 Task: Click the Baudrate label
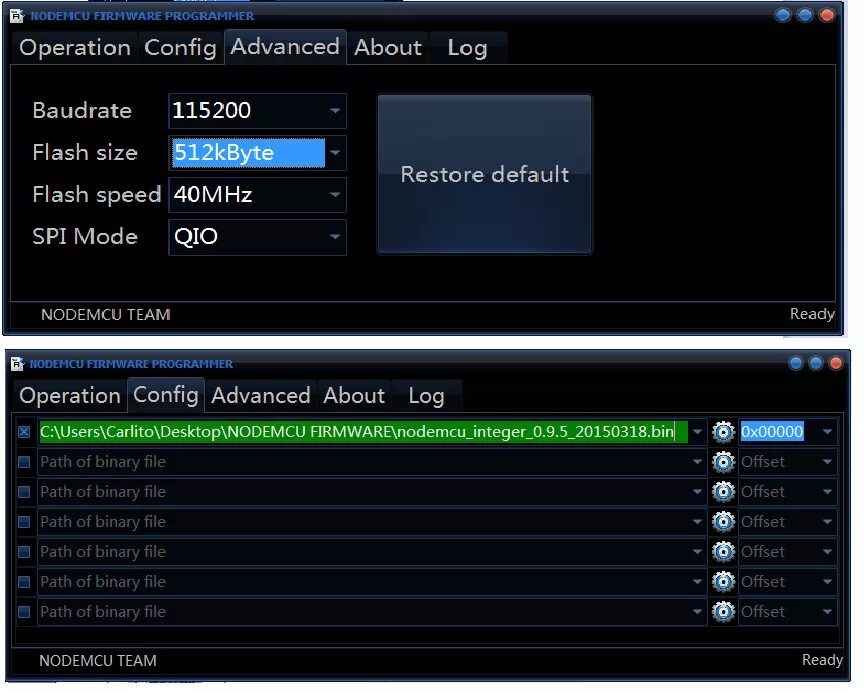pyautogui.click(x=82, y=111)
